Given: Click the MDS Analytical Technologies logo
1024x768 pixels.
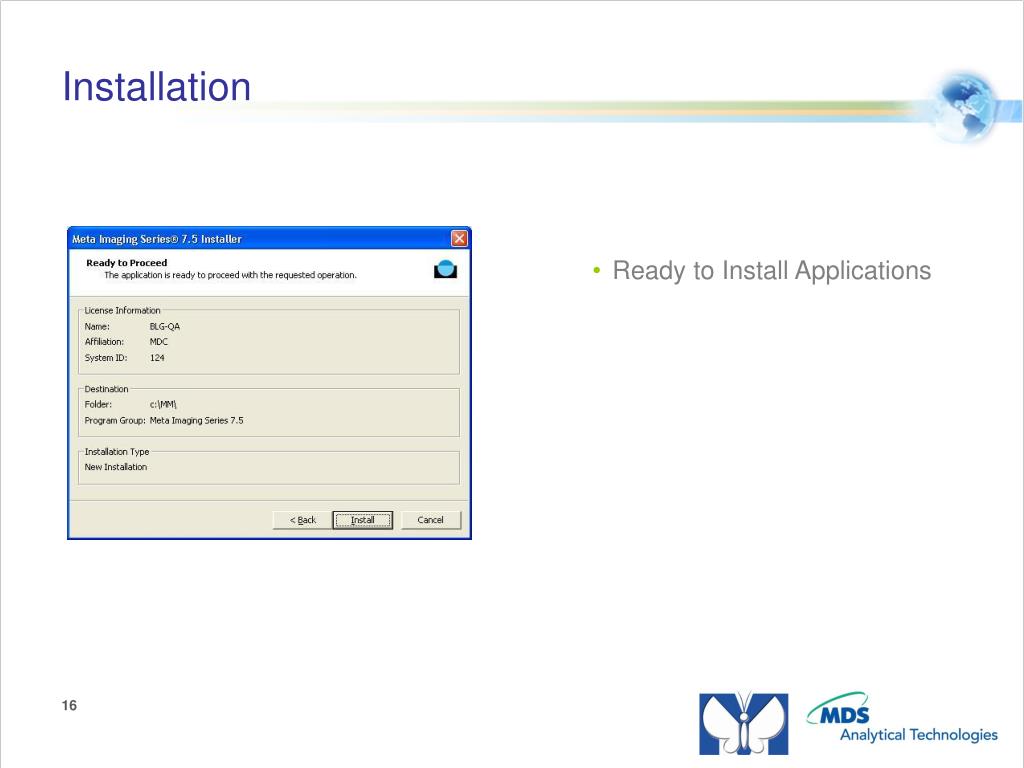Looking at the screenshot, I should coord(903,718).
